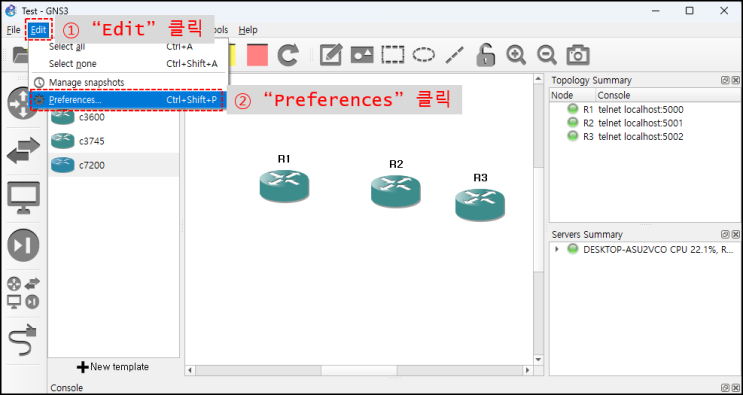The width and height of the screenshot is (743, 395).
Task: Click the Node column header
Action: tap(572, 95)
